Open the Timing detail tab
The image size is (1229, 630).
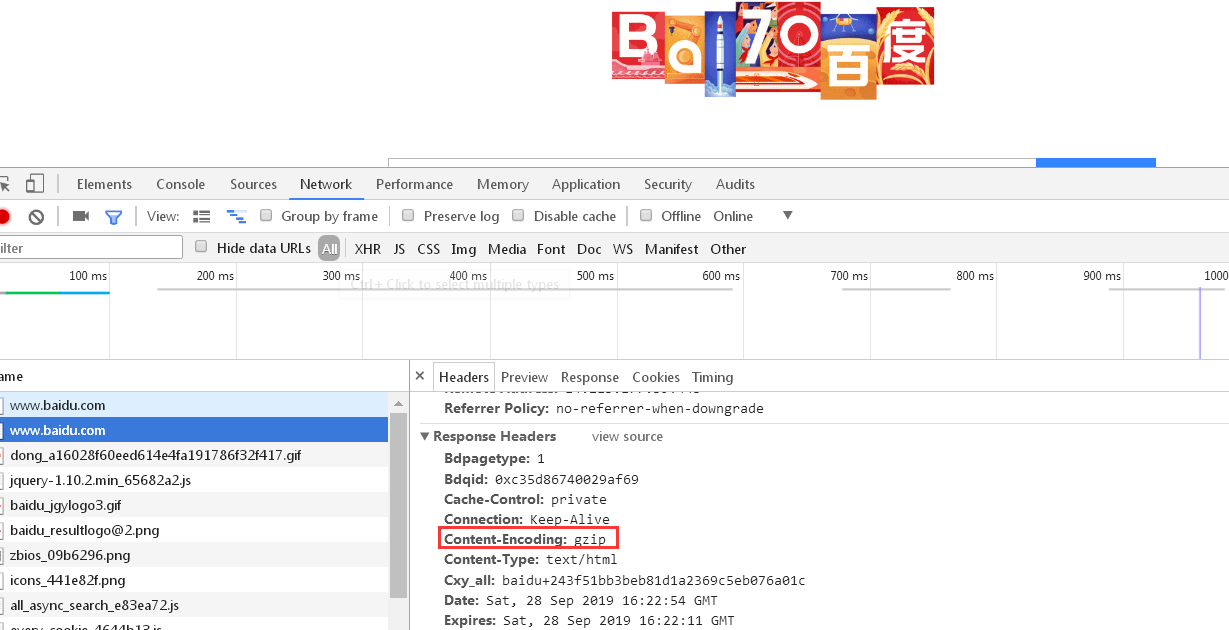[713, 377]
